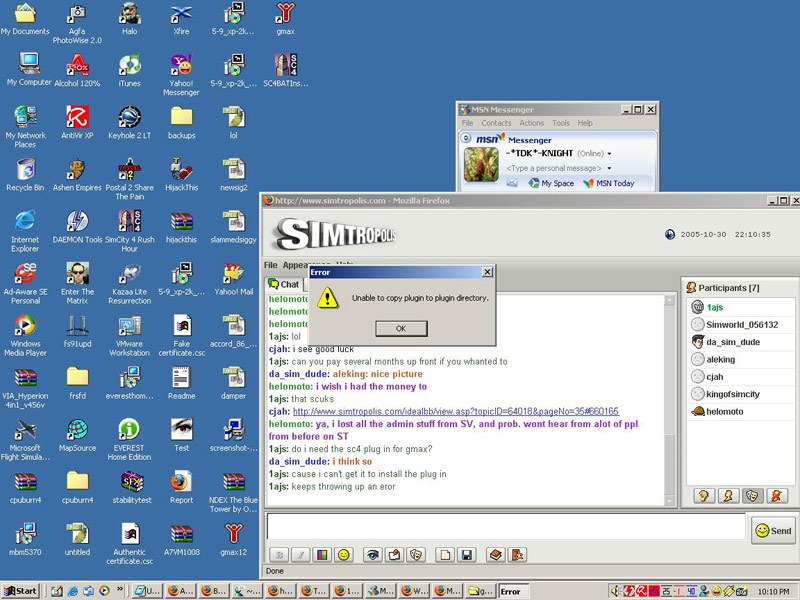Click the floppy disk save icon in chat toolbar

pos(466,555)
